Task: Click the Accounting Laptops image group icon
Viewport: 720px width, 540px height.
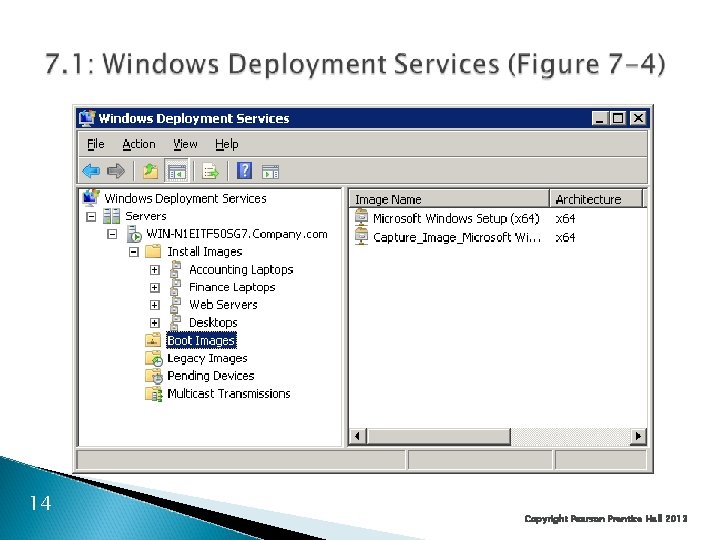Action: point(175,269)
